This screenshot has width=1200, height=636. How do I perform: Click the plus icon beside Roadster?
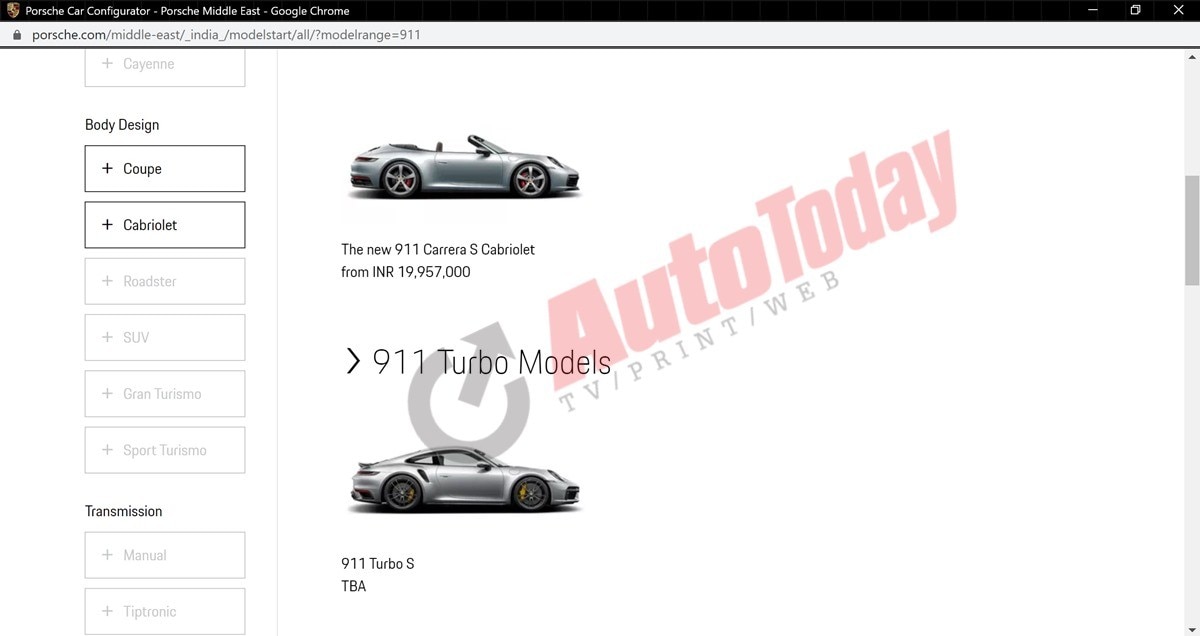[x=107, y=281]
